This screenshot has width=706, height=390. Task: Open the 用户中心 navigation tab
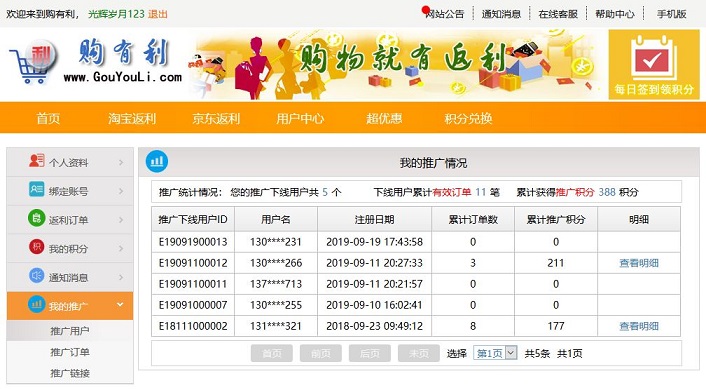tap(300, 118)
